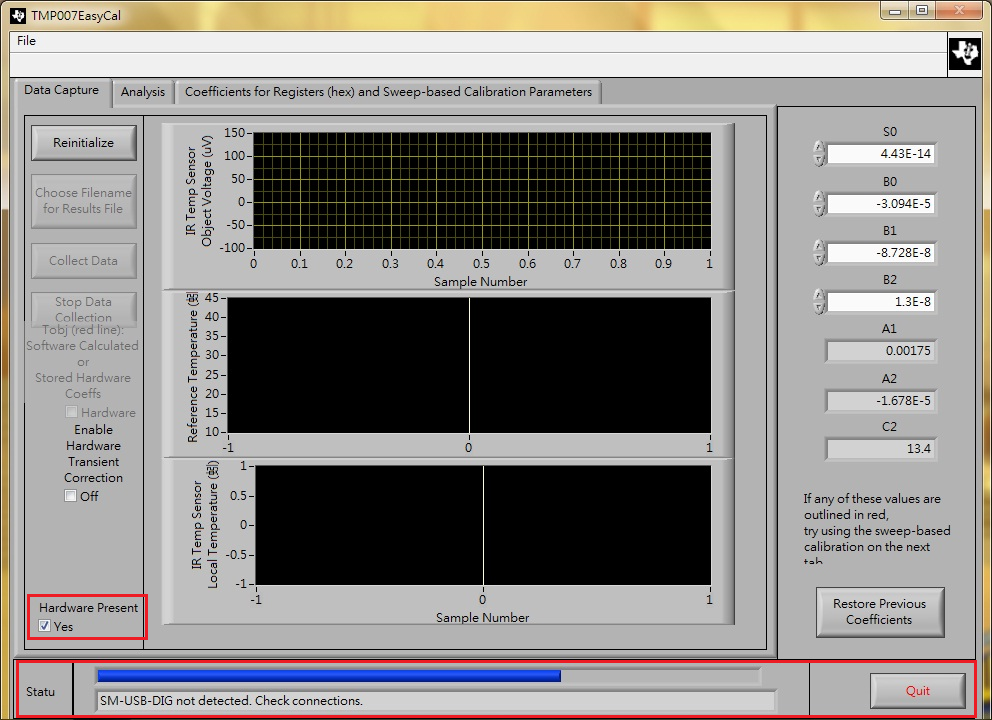Open Coefficients for Registers (hex) tab
Viewport: 992px width, 720px height.
388,92
